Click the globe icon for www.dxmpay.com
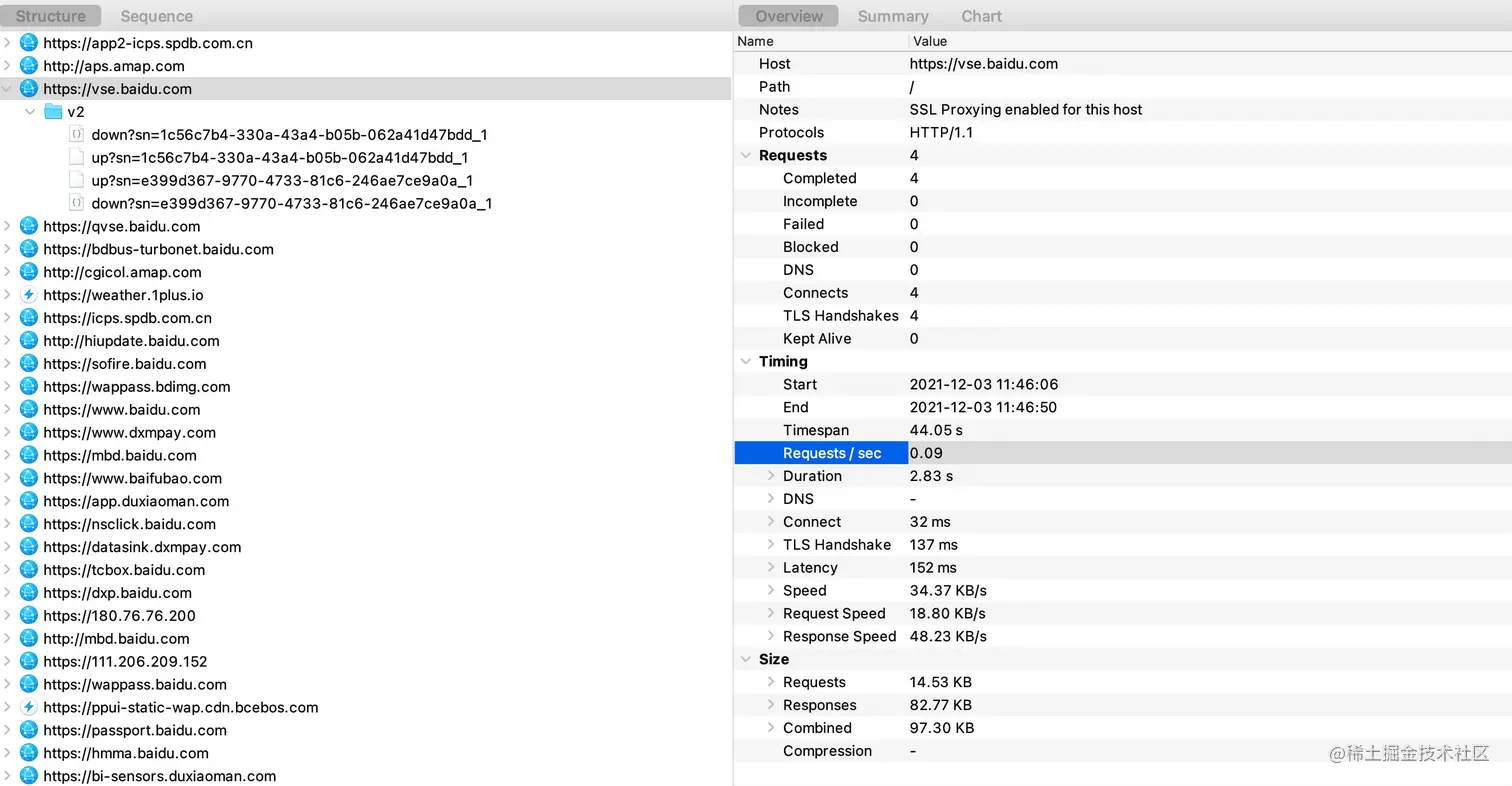This screenshot has height=786, width=1512. 29,433
